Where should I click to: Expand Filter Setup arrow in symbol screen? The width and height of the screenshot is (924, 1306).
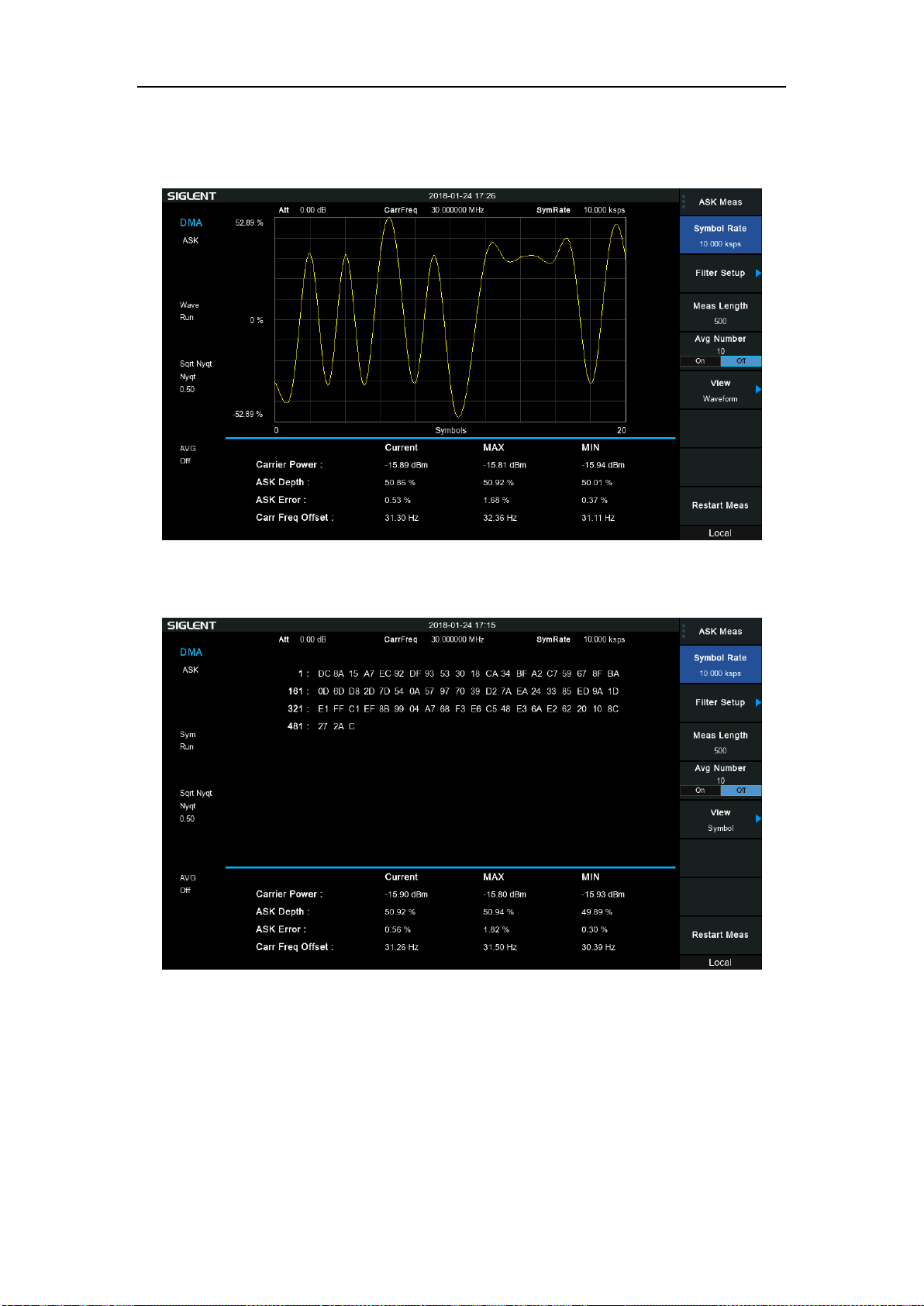pos(758,702)
